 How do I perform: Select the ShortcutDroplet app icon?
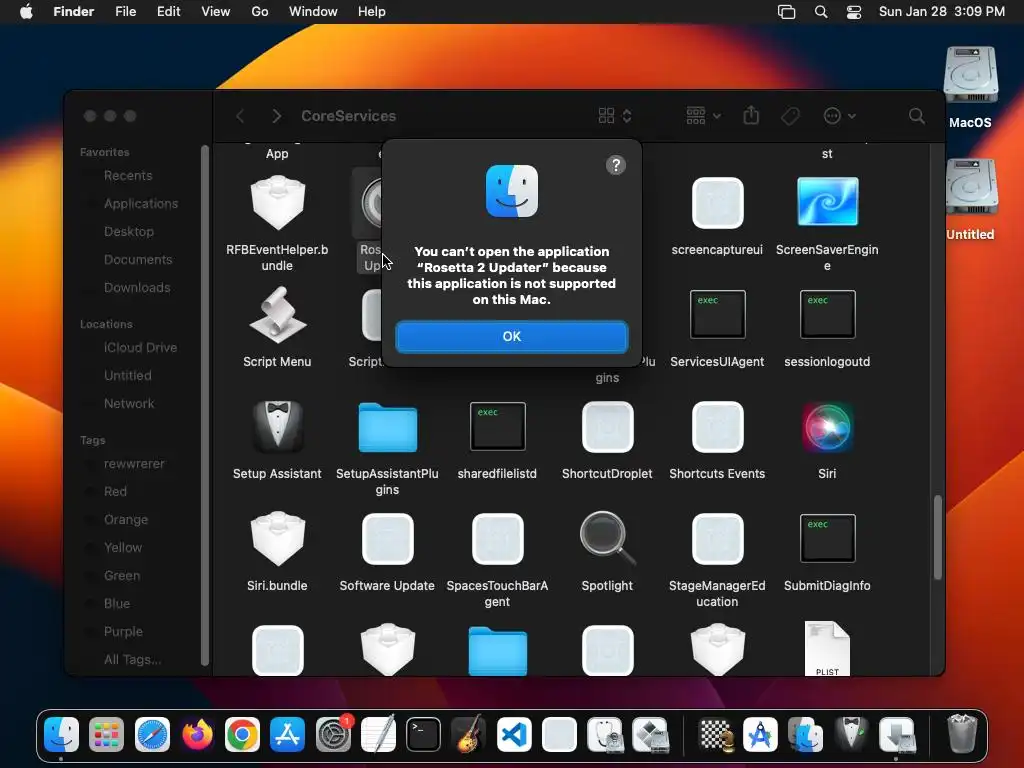(607, 427)
